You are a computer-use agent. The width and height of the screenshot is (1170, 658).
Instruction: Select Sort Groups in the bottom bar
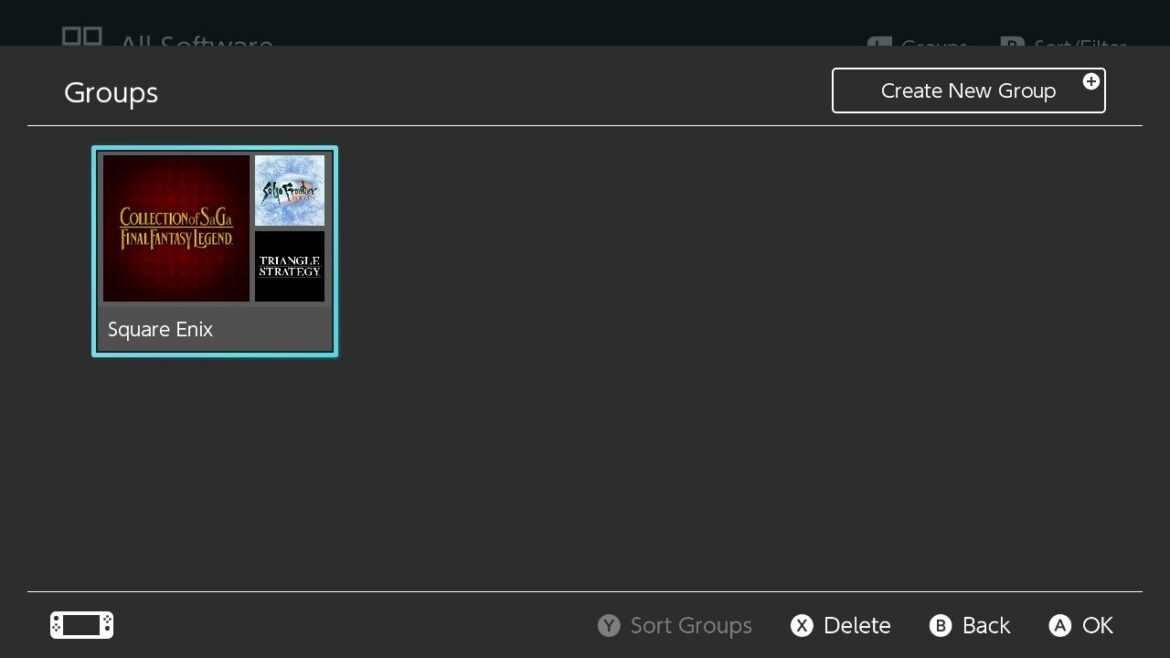(x=690, y=625)
